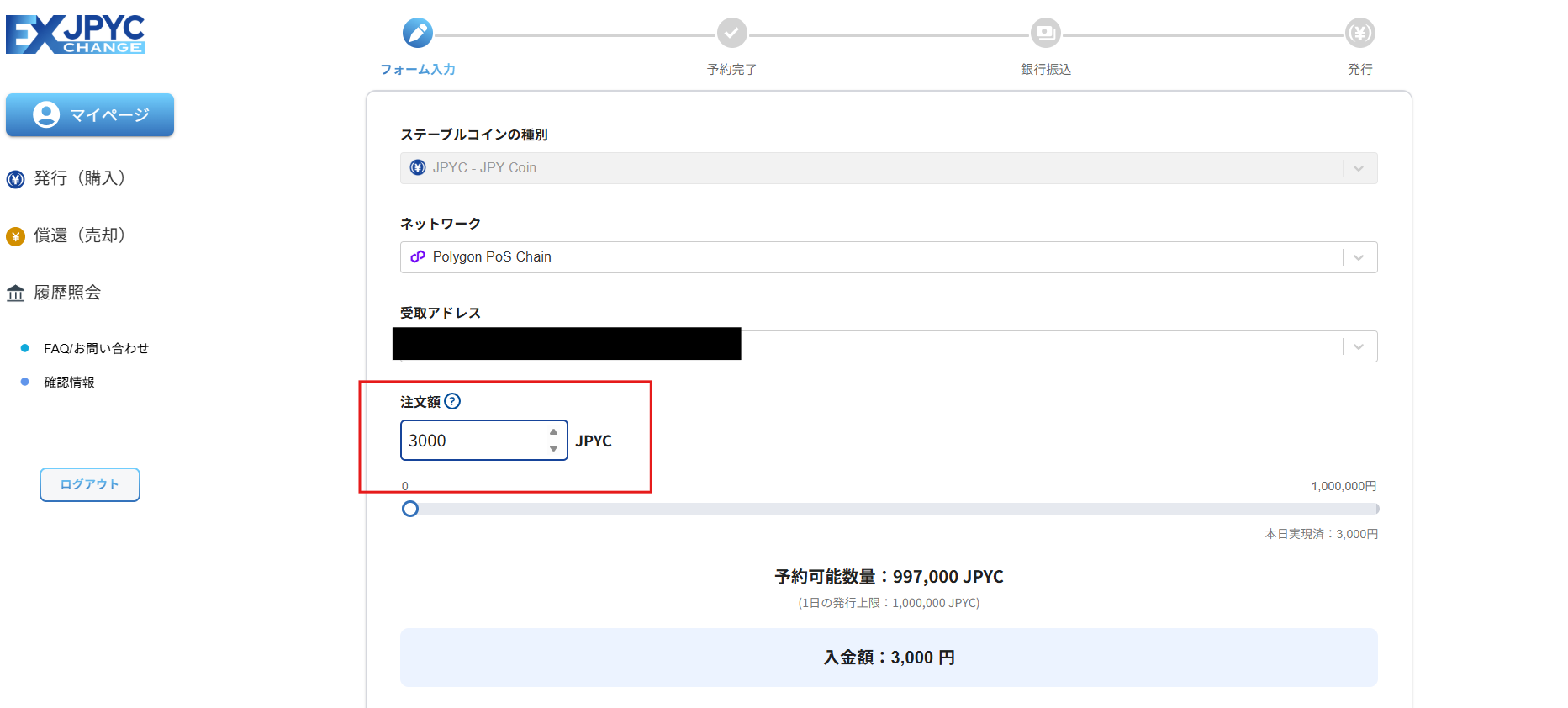This screenshot has width=1568, height=708.
Task: Click chevron of the 受取アドレス dropdown
Action: [x=1359, y=346]
